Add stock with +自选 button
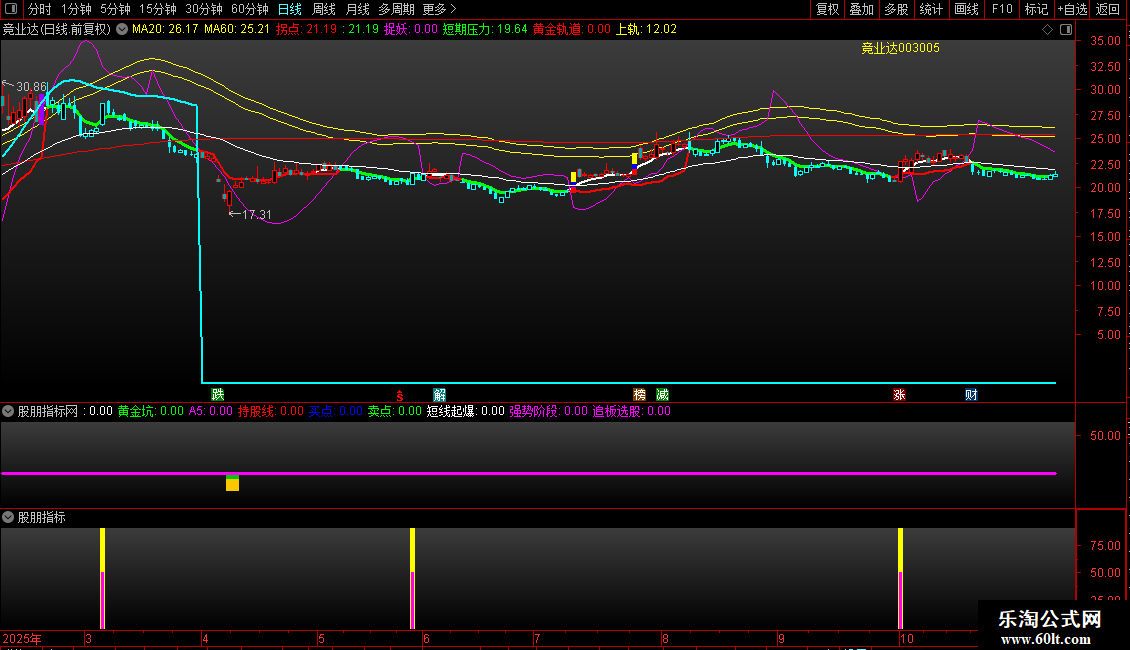The height and width of the screenshot is (650, 1130). click(1072, 9)
